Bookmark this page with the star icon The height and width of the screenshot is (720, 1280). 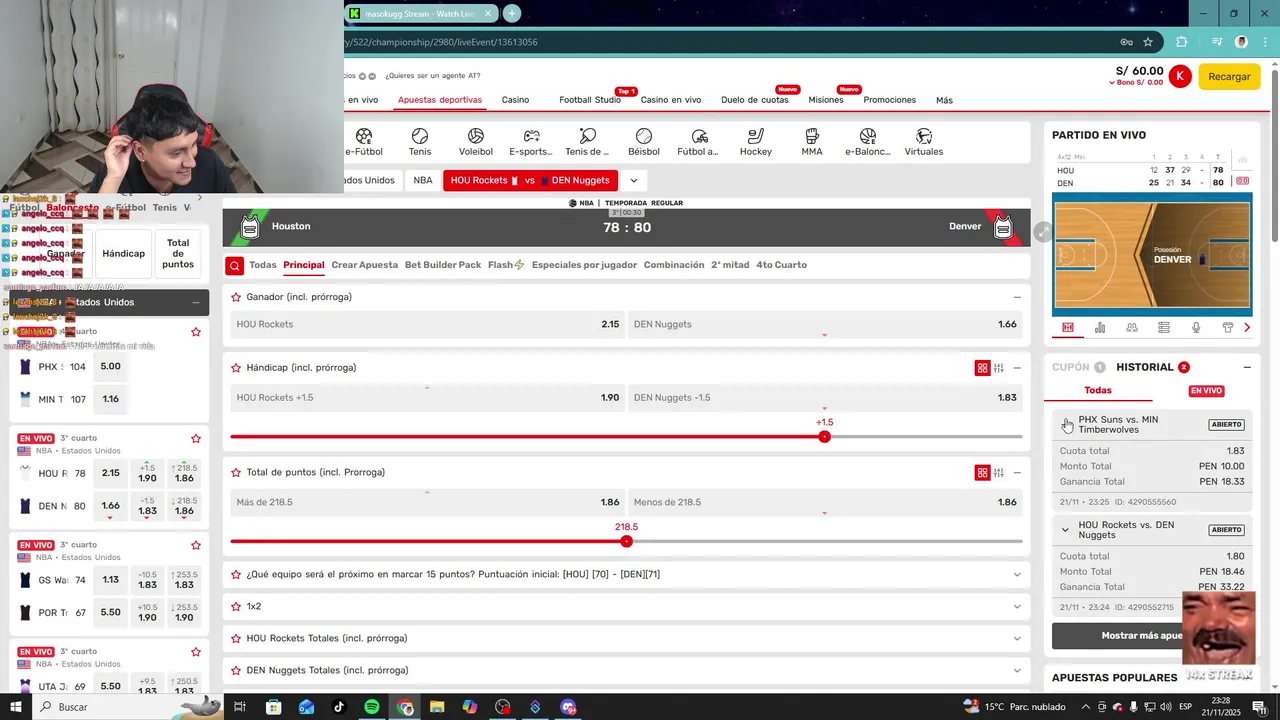coord(1148,42)
